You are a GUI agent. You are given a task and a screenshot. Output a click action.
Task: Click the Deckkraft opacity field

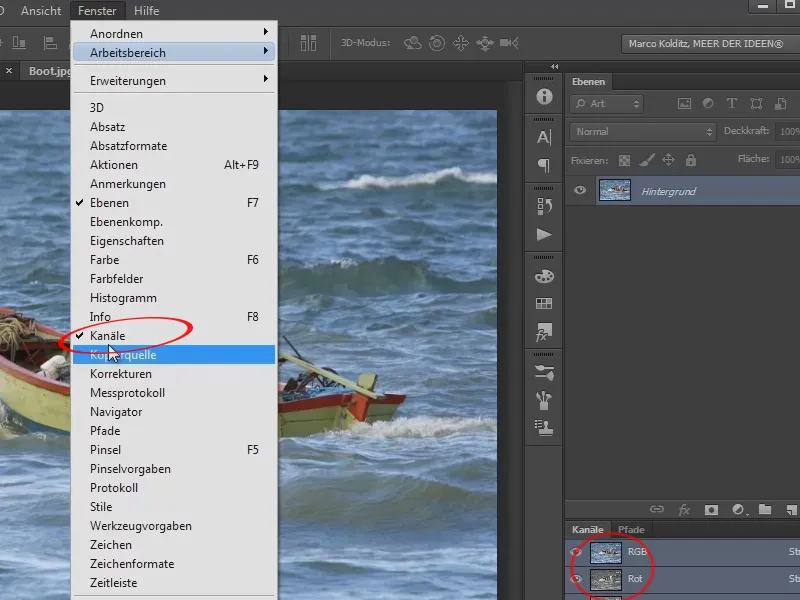(787, 132)
